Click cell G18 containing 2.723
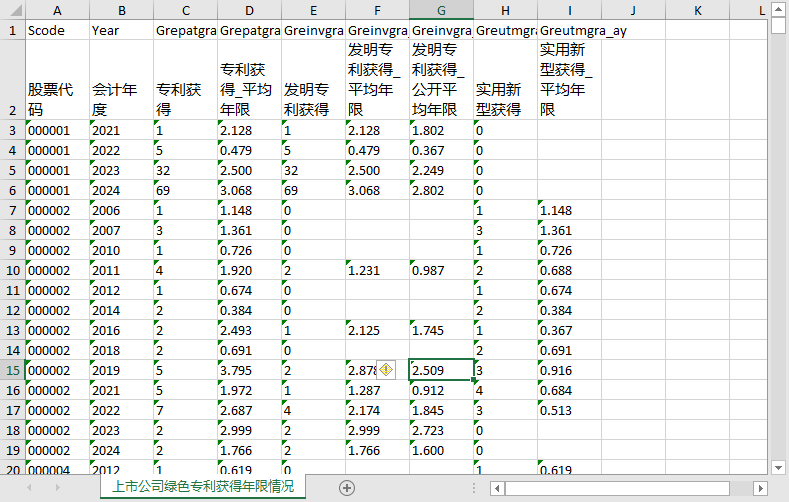The width and height of the screenshot is (789, 502). point(441,430)
